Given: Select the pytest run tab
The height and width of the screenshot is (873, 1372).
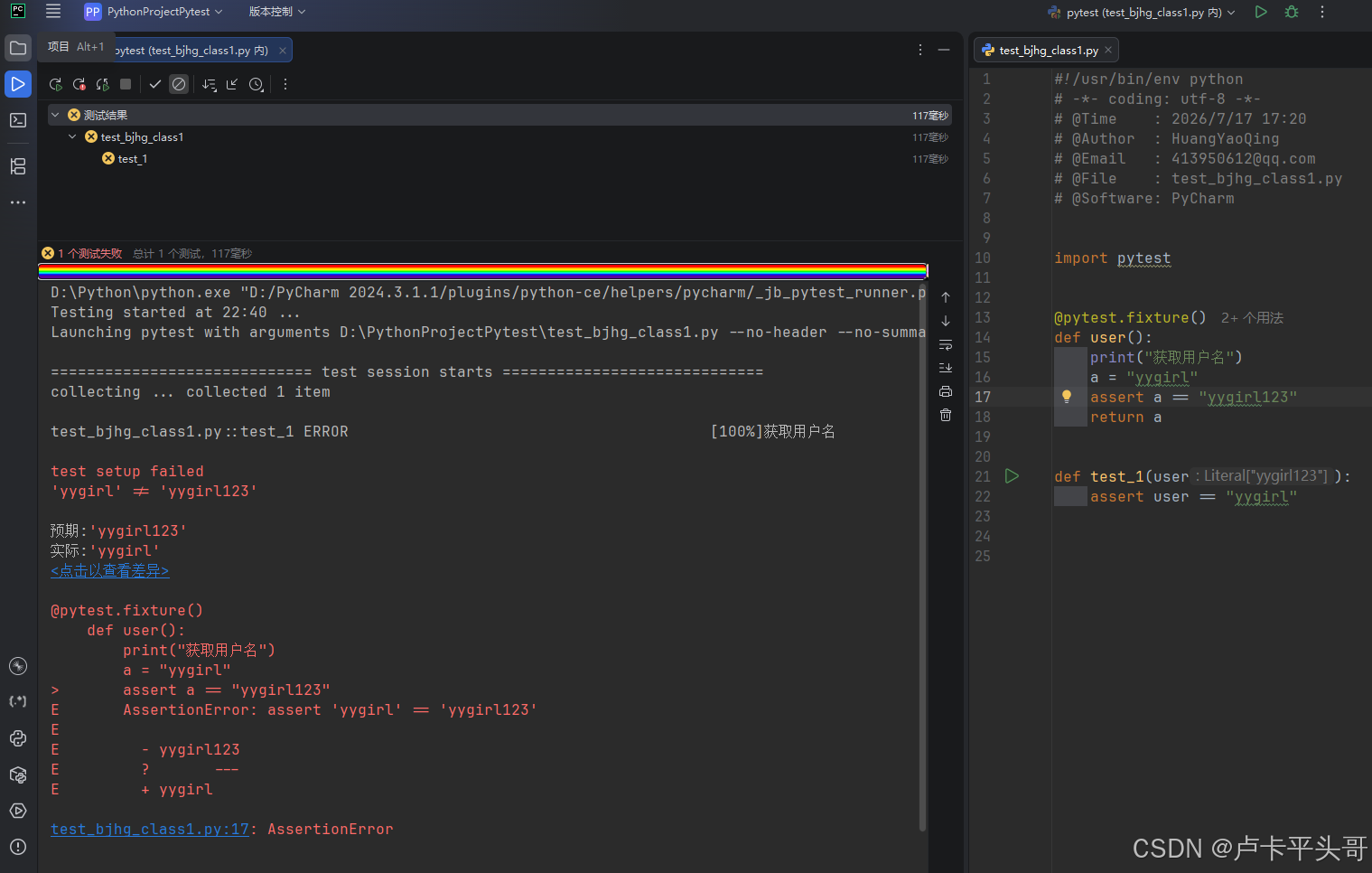Looking at the screenshot, I should pyautogui.click(x=191, y=51).
